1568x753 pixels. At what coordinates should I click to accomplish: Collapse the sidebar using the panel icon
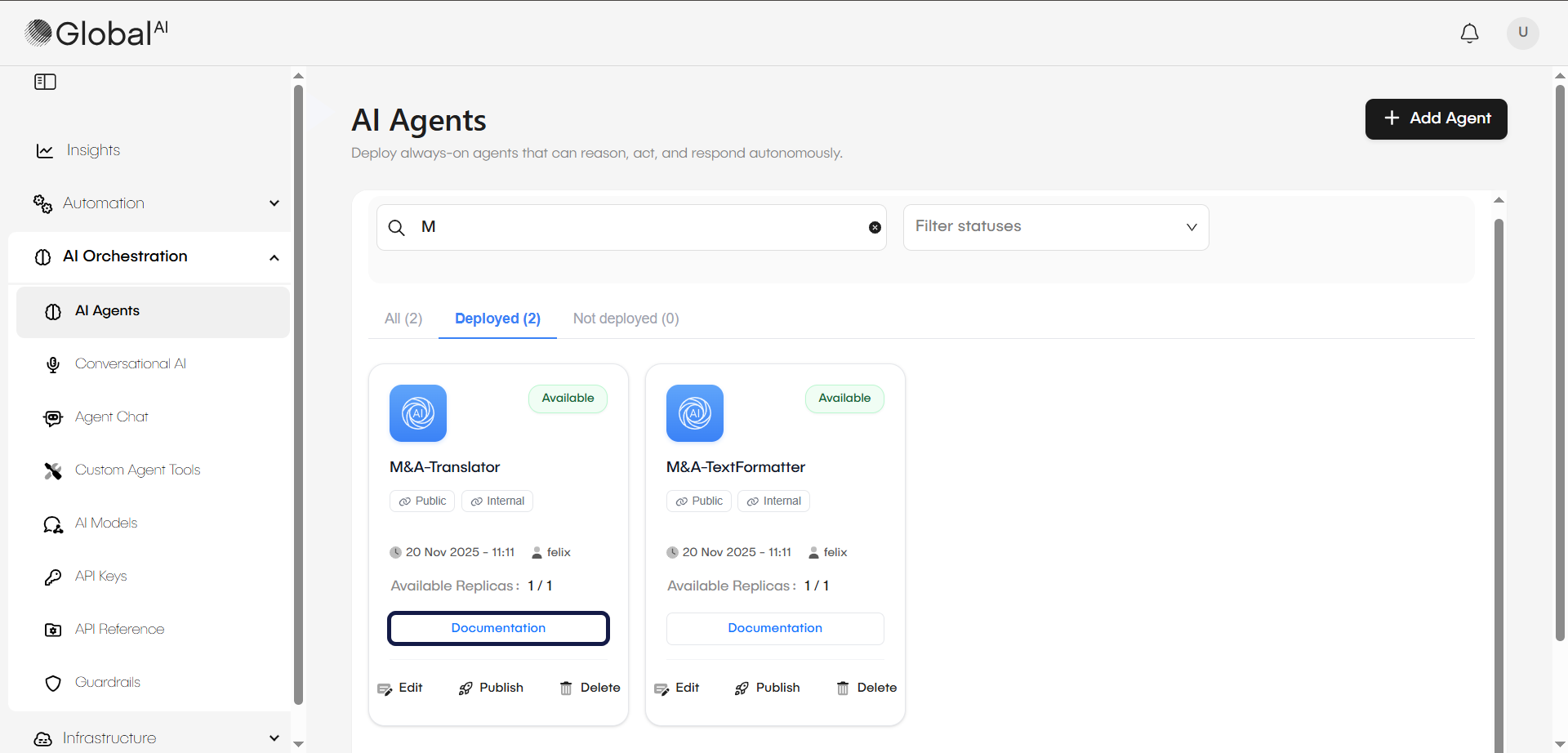pos(45,82)
